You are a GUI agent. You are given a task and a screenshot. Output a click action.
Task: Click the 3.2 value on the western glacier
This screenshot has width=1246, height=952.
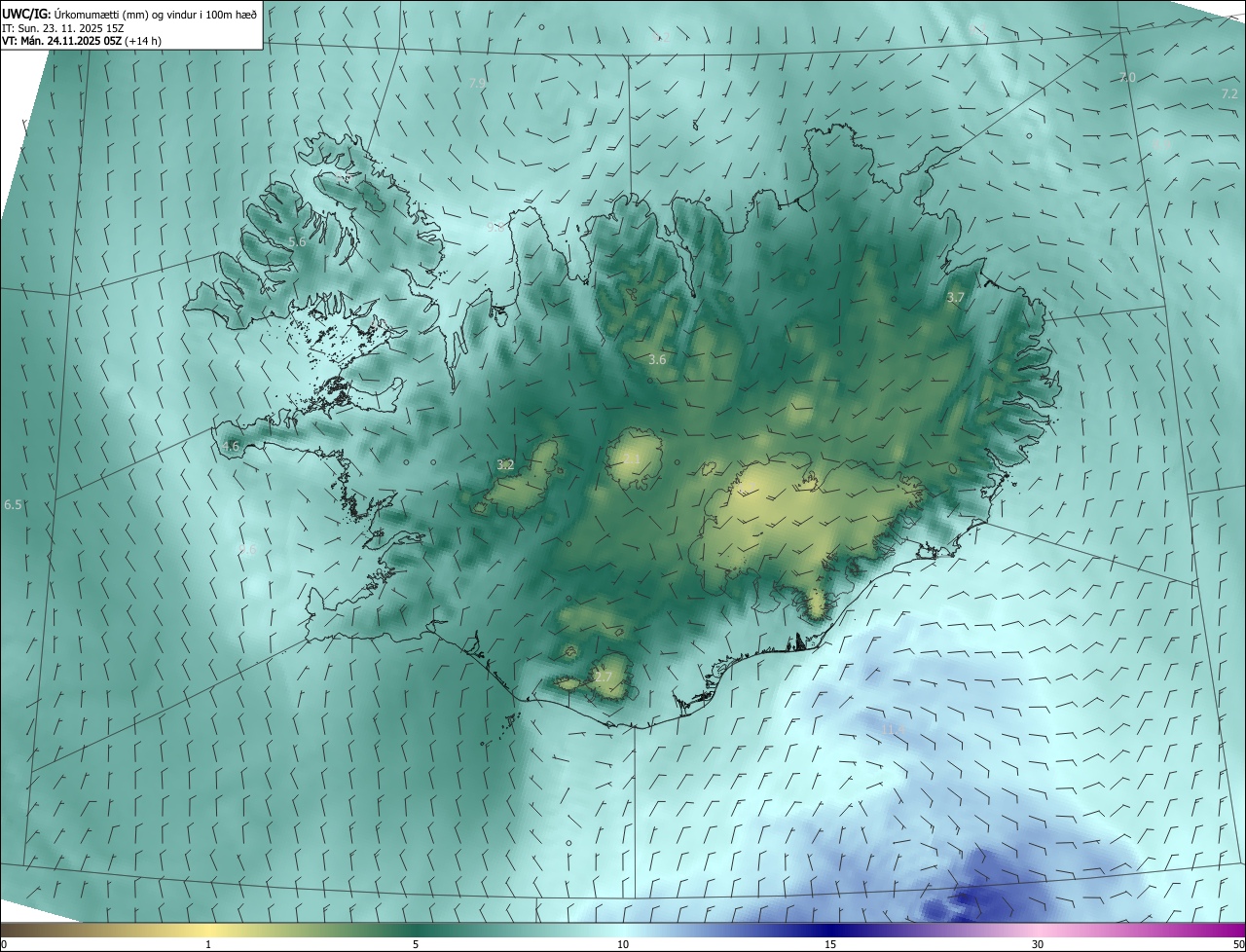[505, 464]
